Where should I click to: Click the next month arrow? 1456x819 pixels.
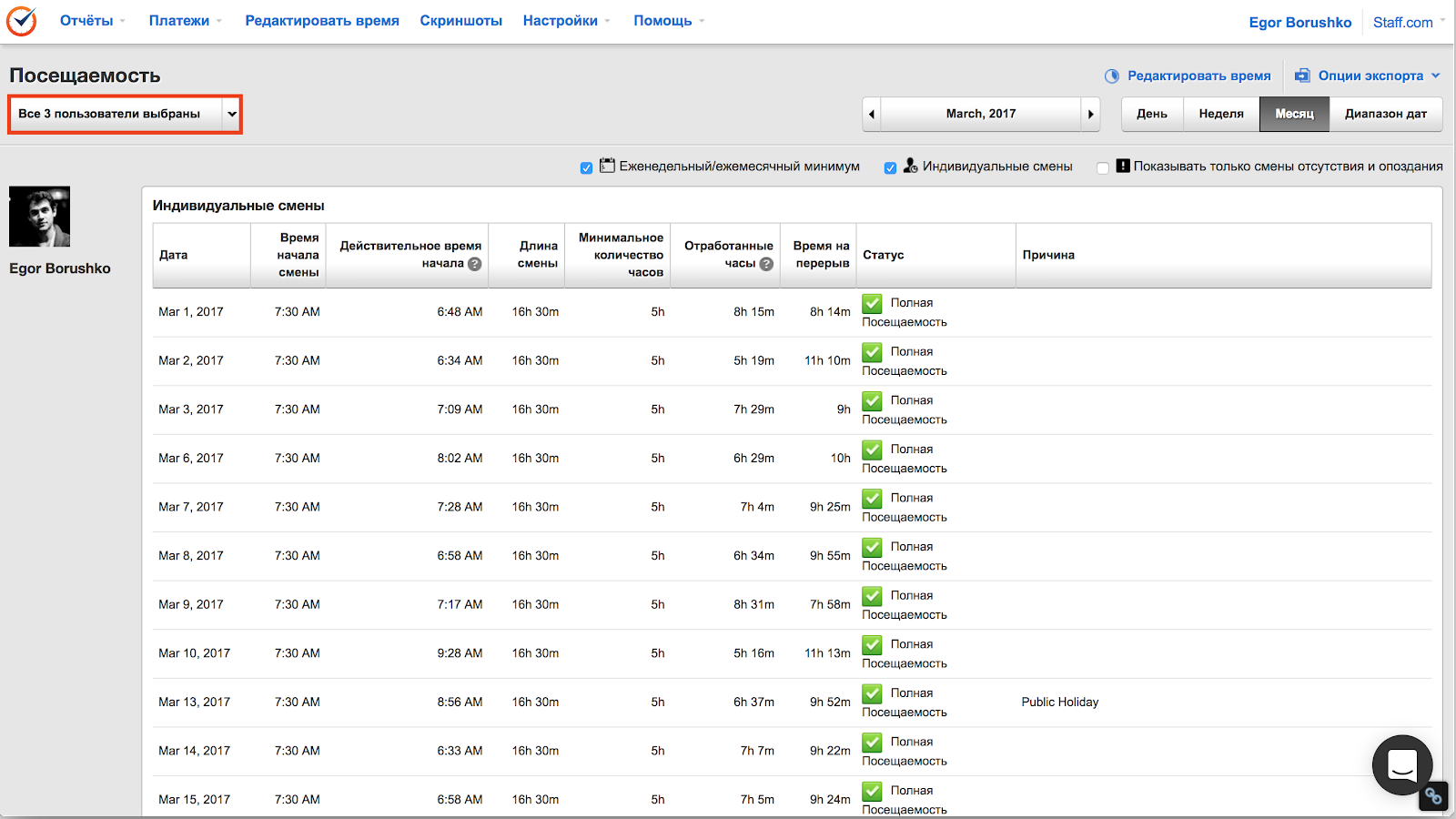(1090, 115)
